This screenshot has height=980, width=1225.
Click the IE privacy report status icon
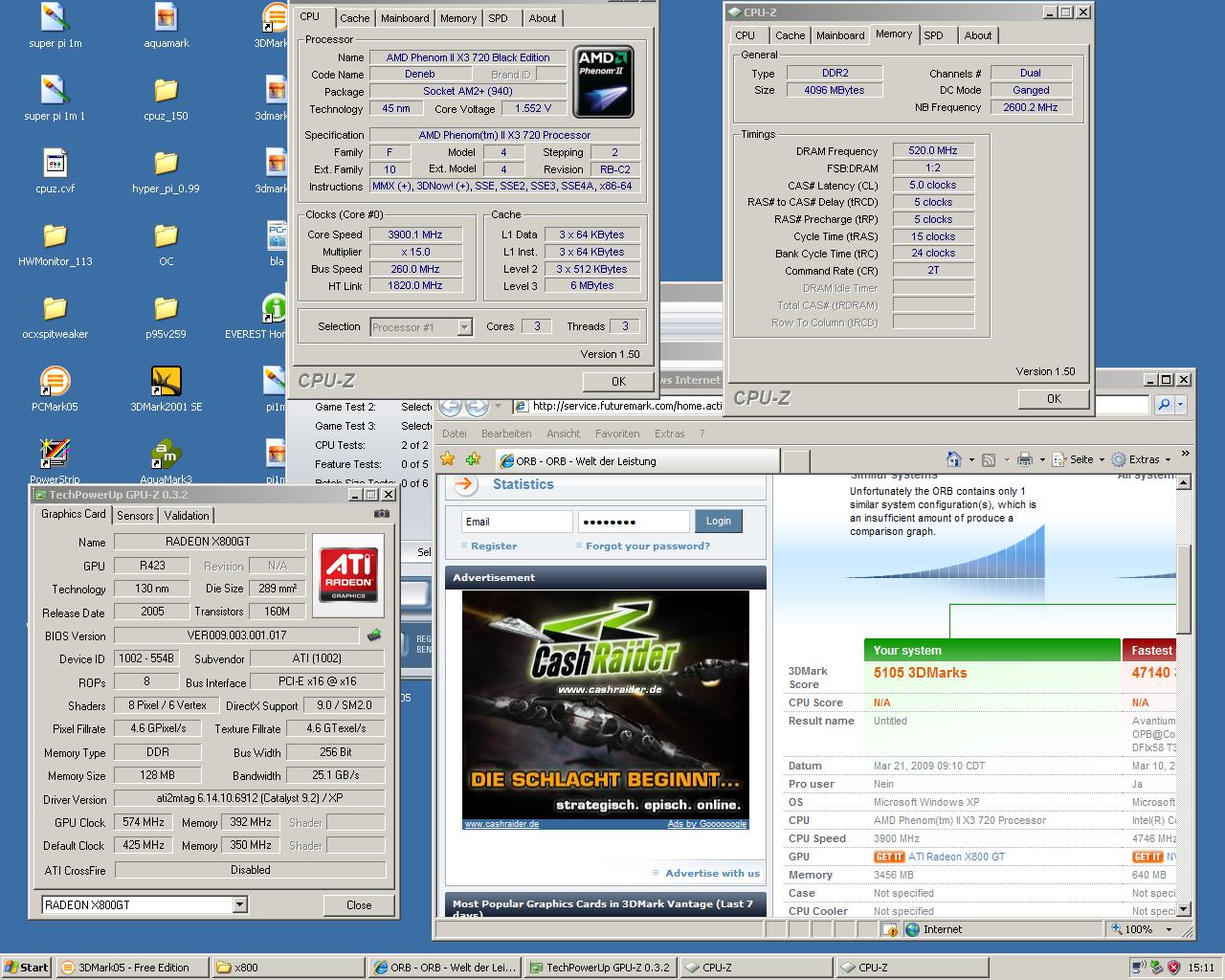891,929
